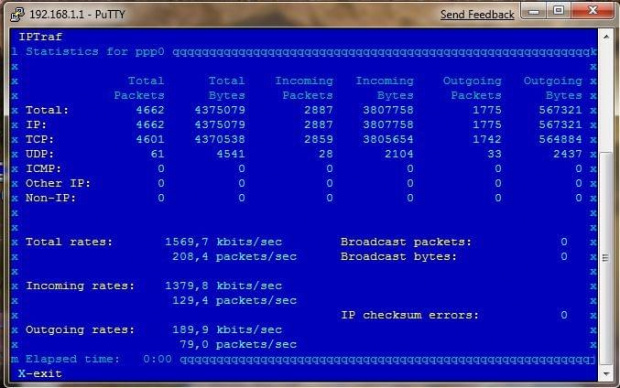The height and width of the screenshot is (388, 620).
Task: Click the IP row label
Action: (x=36, y=125)
